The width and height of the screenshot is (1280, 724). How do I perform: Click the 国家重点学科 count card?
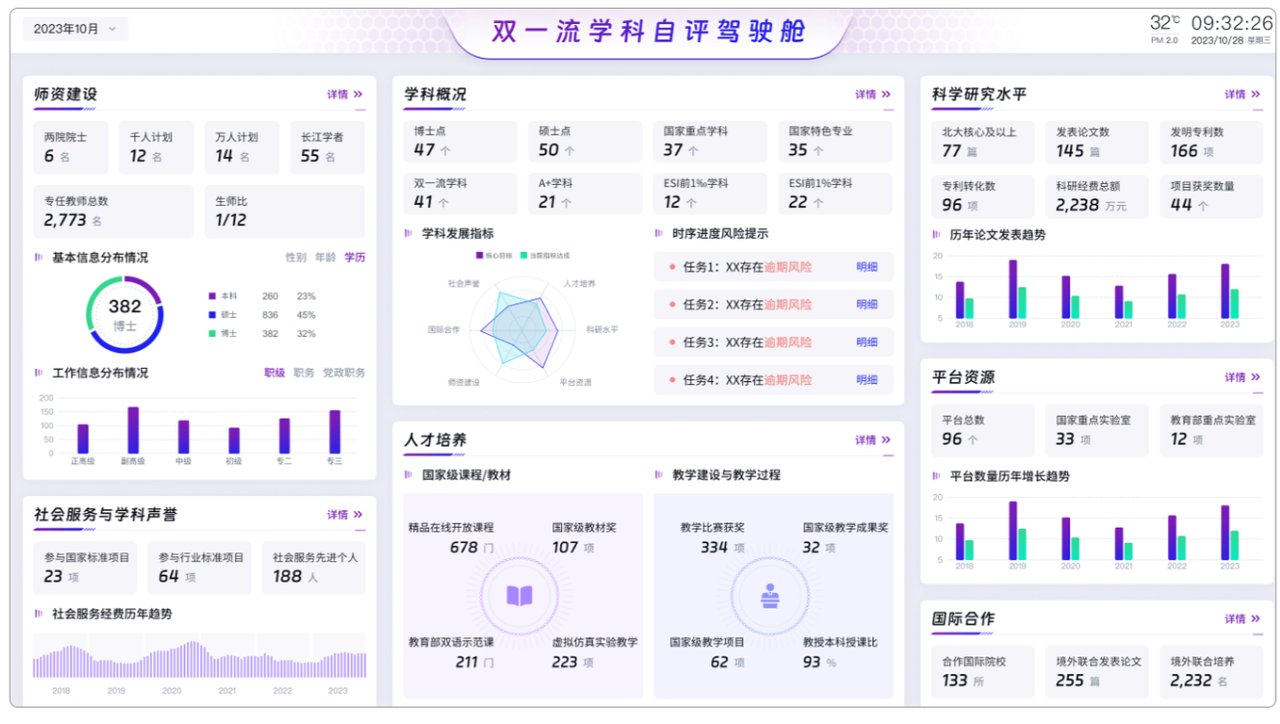click(x=710, y=141)
